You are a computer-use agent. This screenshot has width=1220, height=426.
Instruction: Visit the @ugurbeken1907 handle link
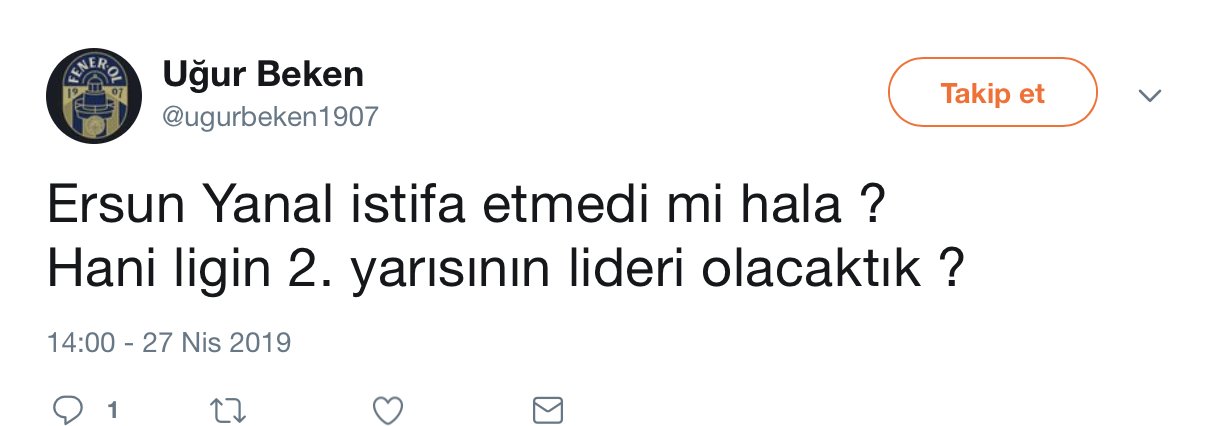tap(270, 117)
